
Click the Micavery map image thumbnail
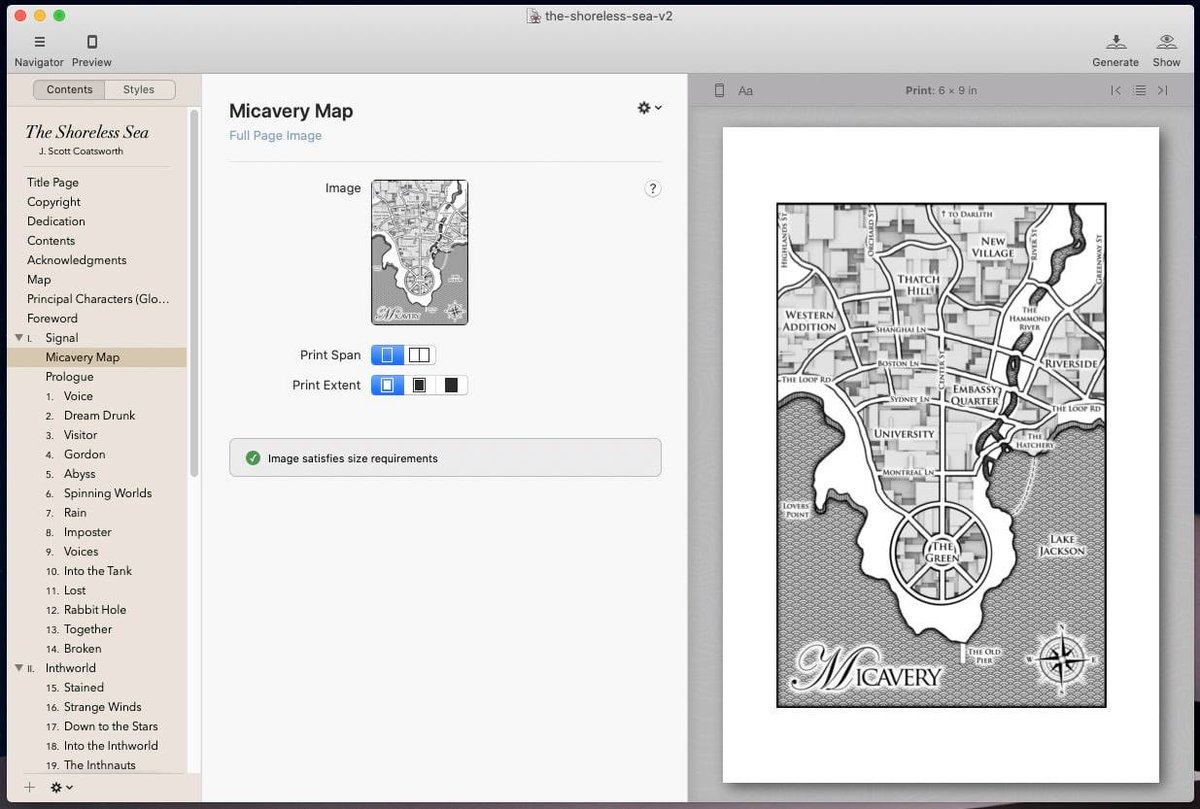pyautogui.click(x=419, y=252)
